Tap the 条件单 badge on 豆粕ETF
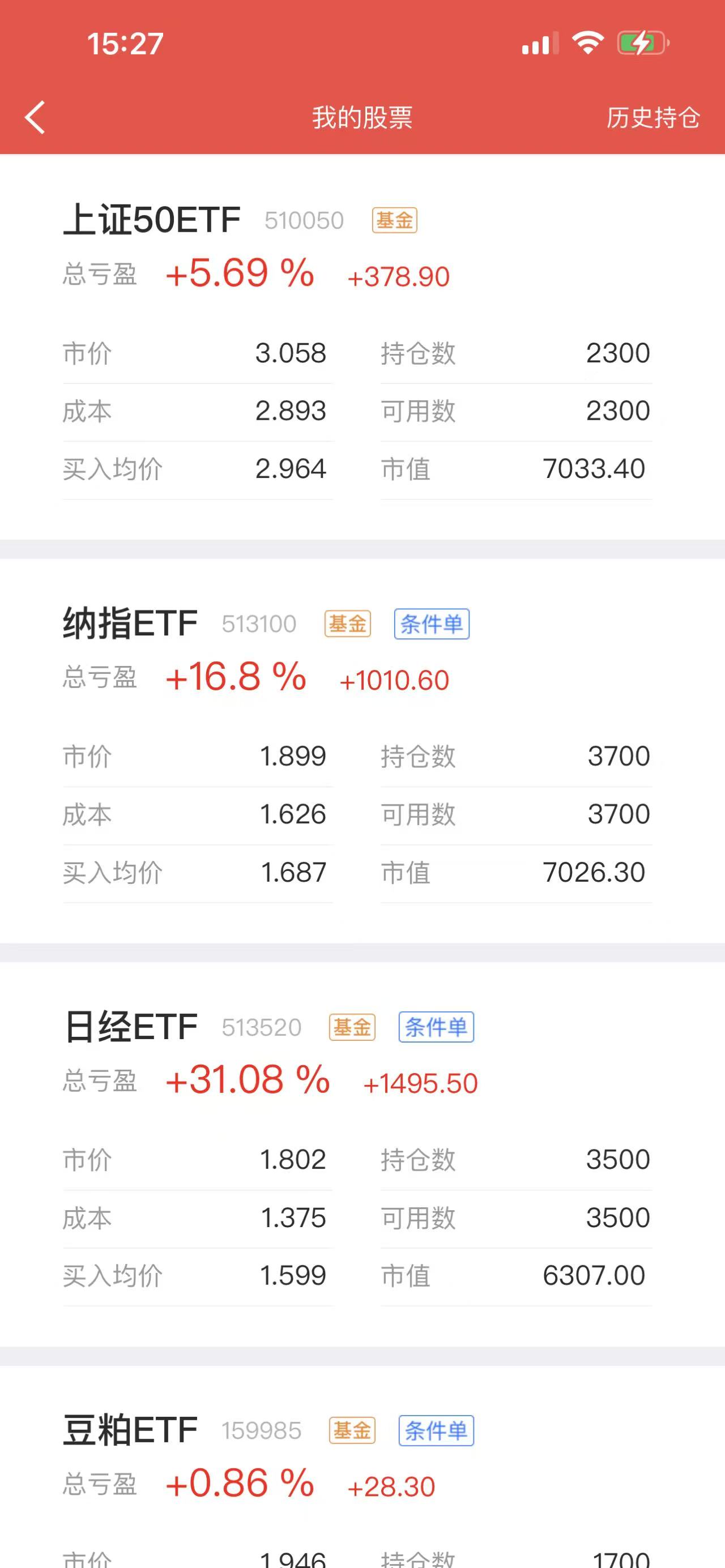The height and width of the screenshot is (1568, 725). pos(436,1430)
